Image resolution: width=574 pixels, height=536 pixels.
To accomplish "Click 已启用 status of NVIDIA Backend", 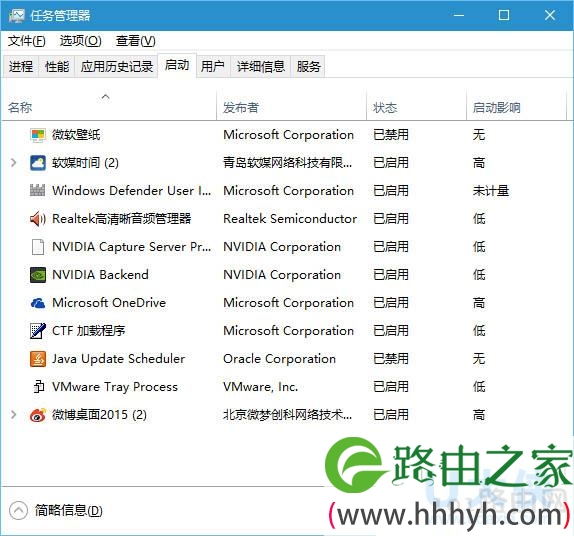I will 391,275.
